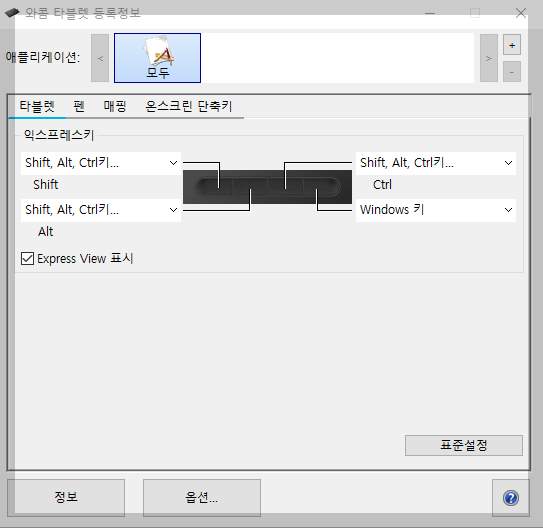The height and width of the screenshot is (528, 543).
Task: Remove application with the minus button
Action: 512,72
